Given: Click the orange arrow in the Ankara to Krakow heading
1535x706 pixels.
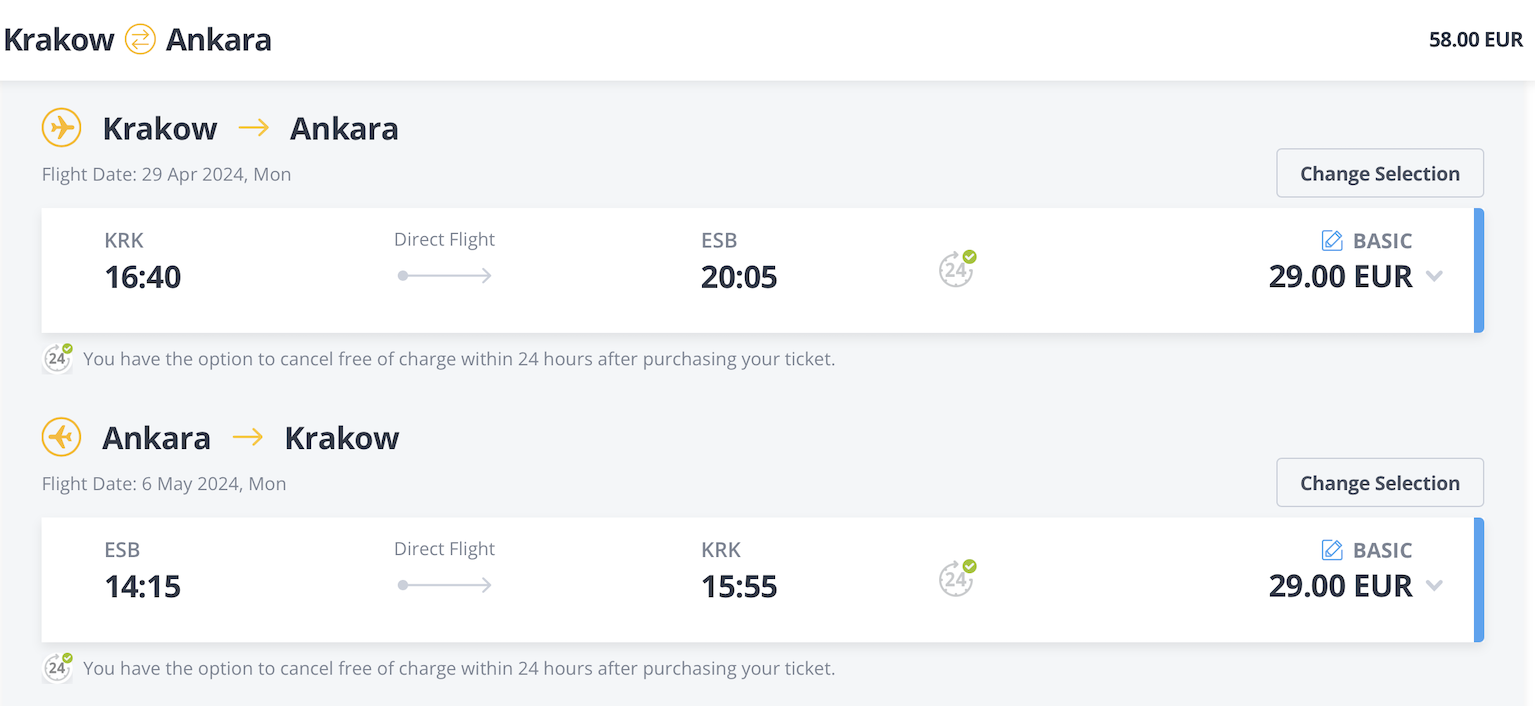Looking at the screenshot, I should coord(248,437).
